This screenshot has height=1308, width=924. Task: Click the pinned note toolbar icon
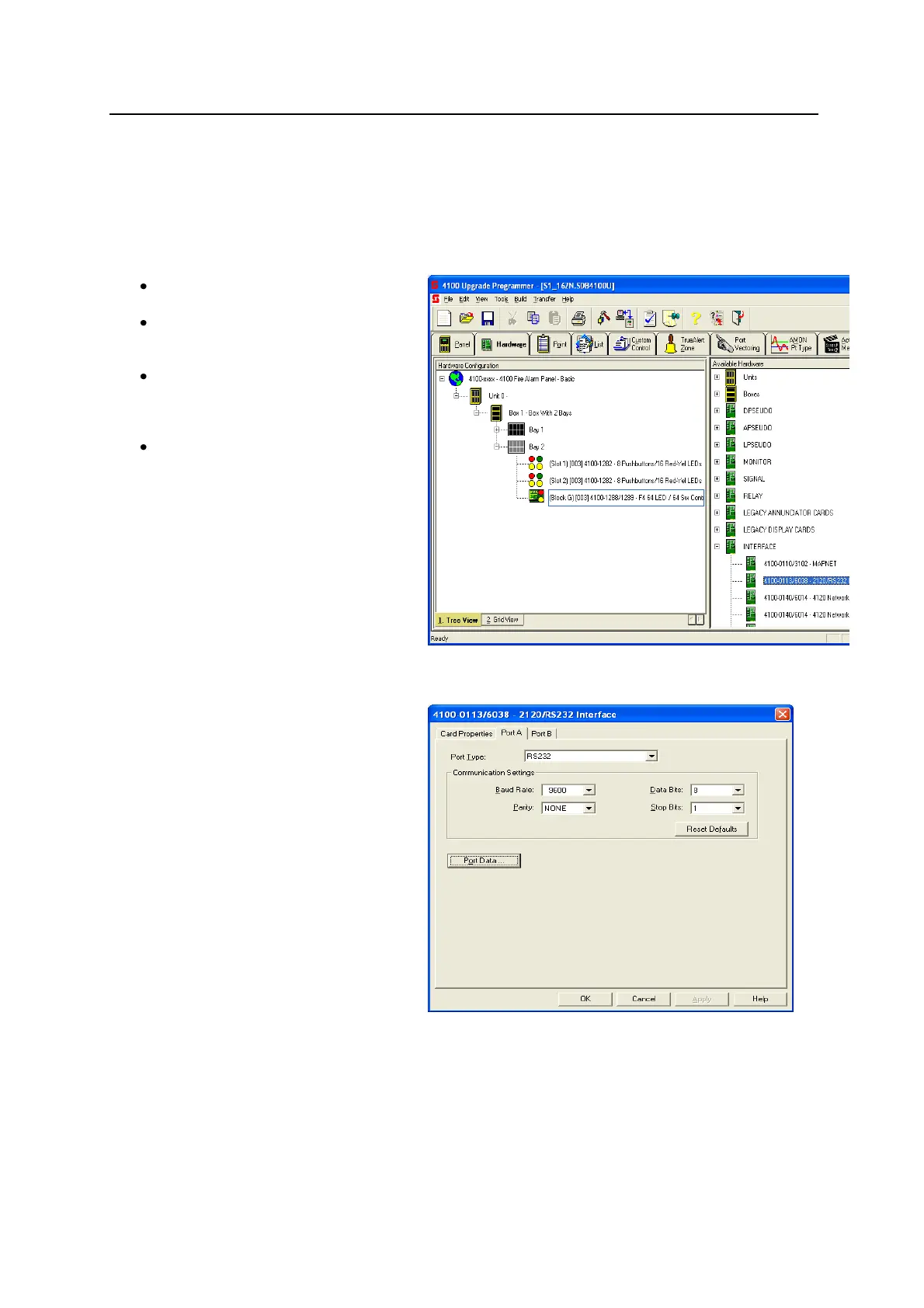point(671,318)
